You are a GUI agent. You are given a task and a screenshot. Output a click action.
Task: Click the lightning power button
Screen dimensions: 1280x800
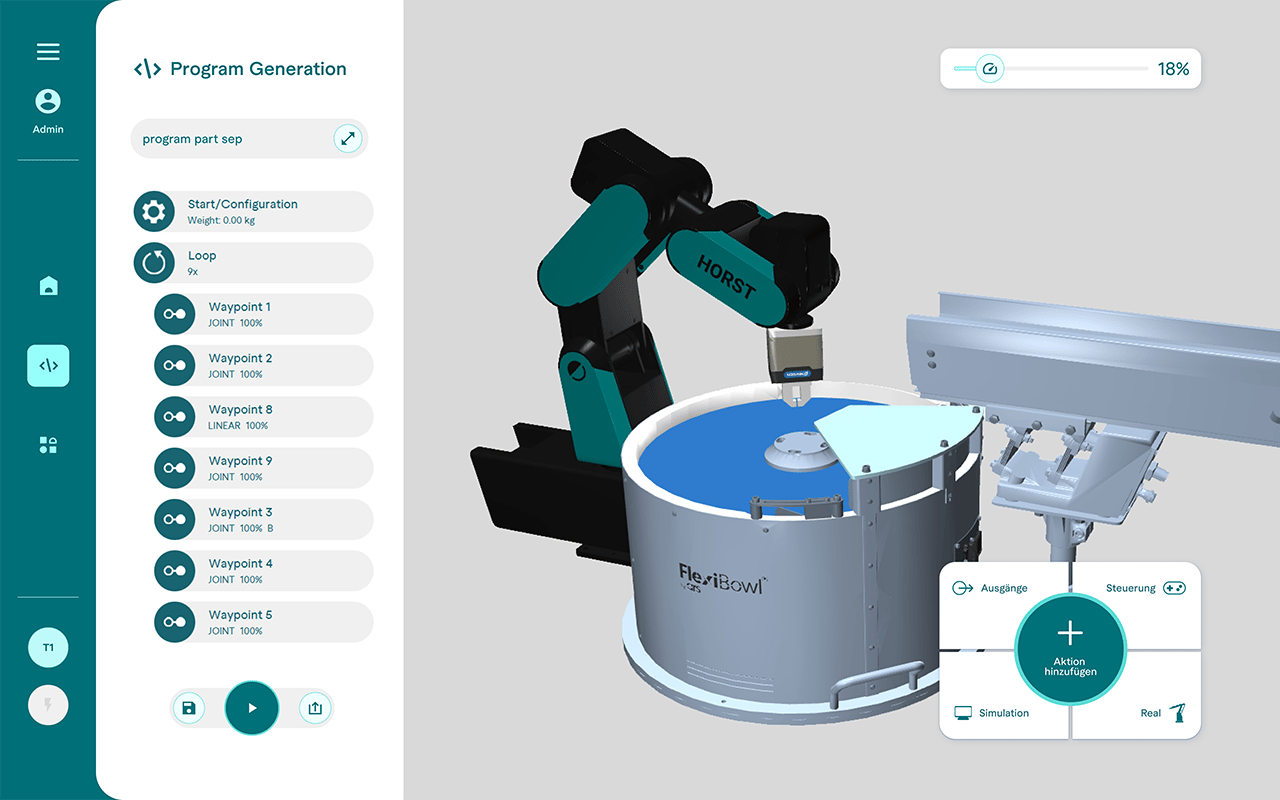pos(48,706)
